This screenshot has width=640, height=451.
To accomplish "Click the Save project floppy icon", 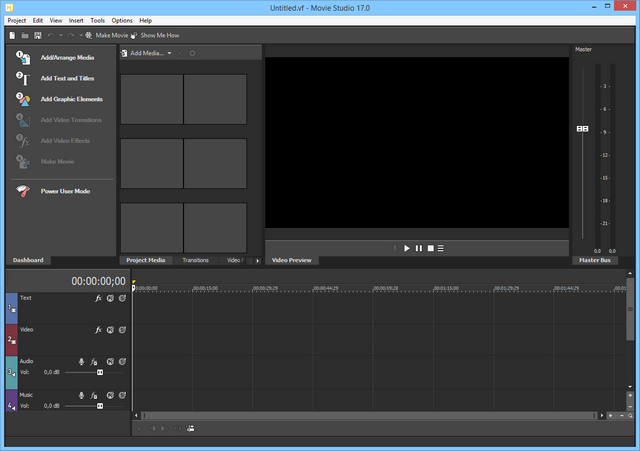I will pos(38,35).
